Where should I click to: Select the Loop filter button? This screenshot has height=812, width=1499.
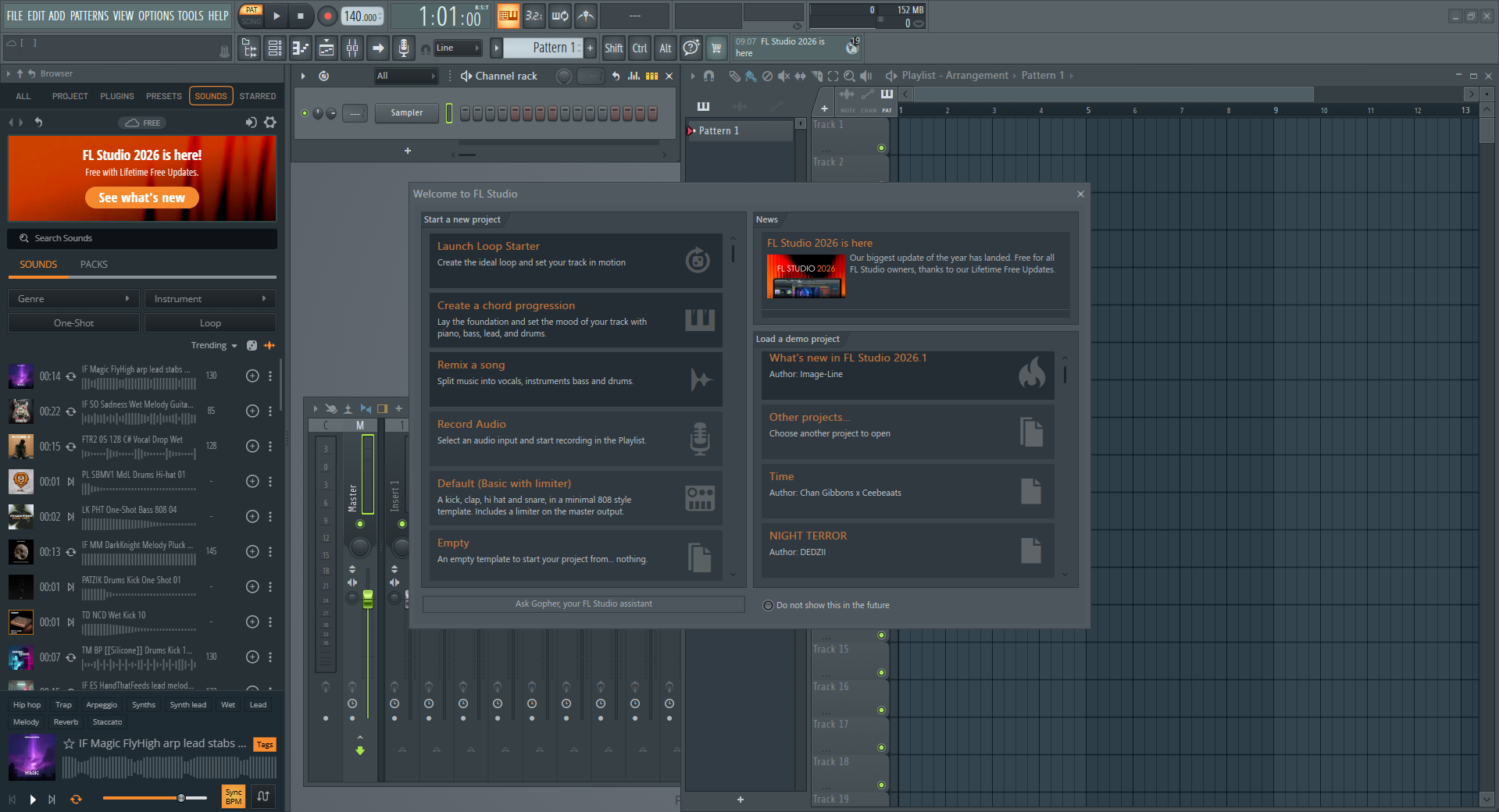tap(210, 322)
